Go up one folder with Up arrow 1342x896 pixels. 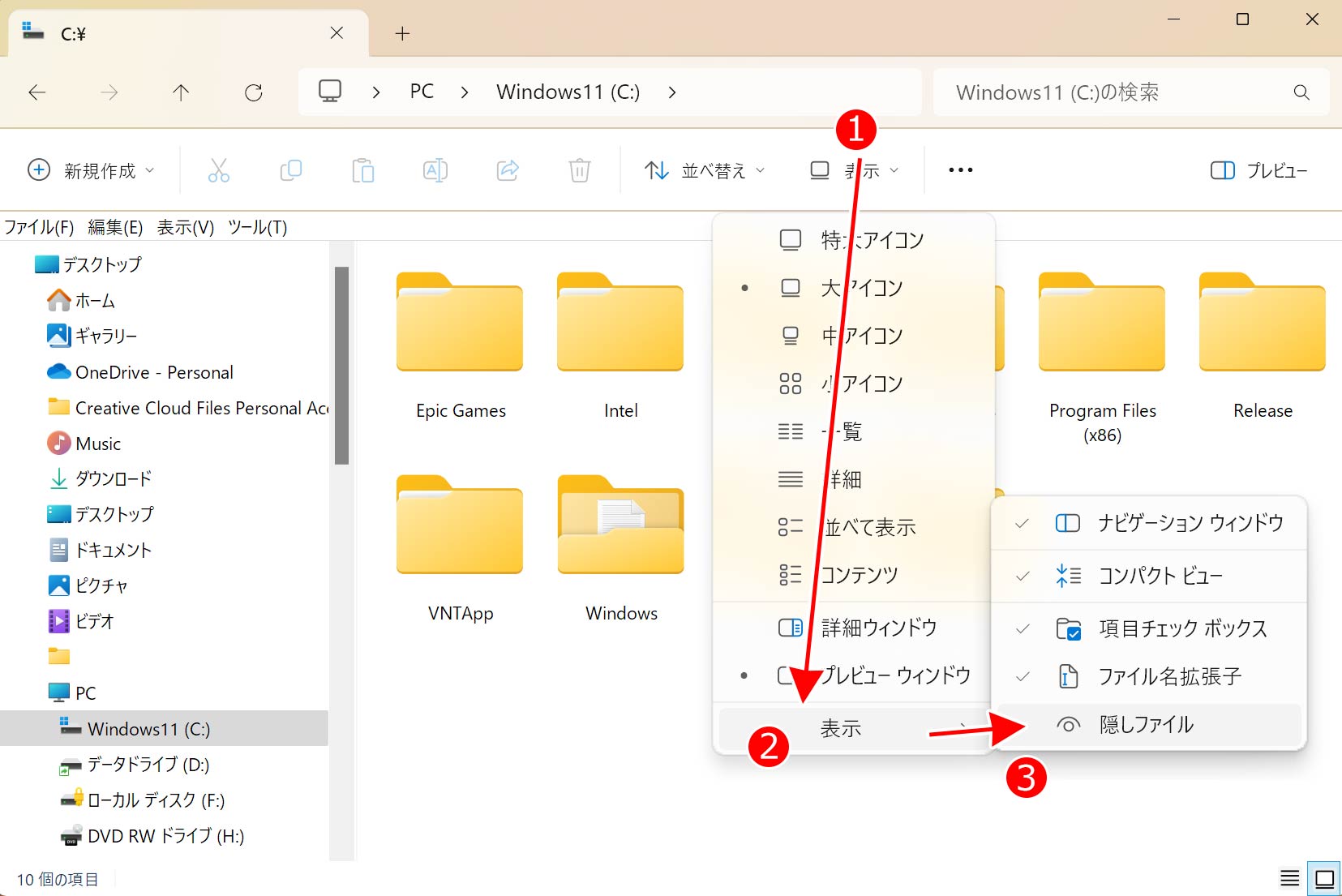pos(181,92)
